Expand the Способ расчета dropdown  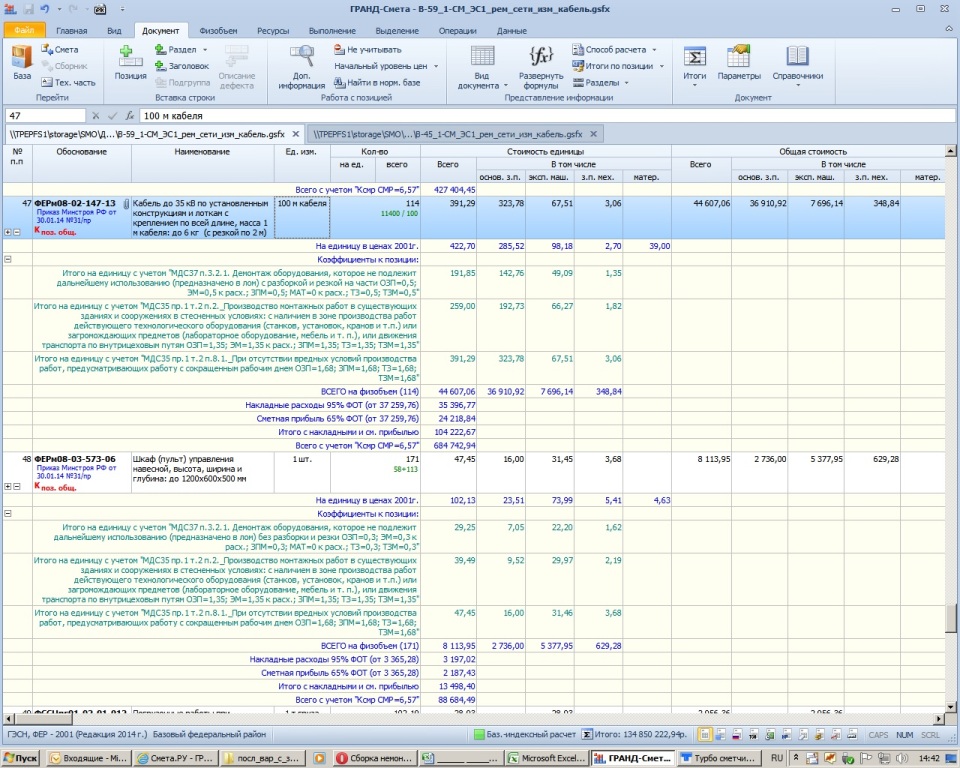tap(615, 49)
